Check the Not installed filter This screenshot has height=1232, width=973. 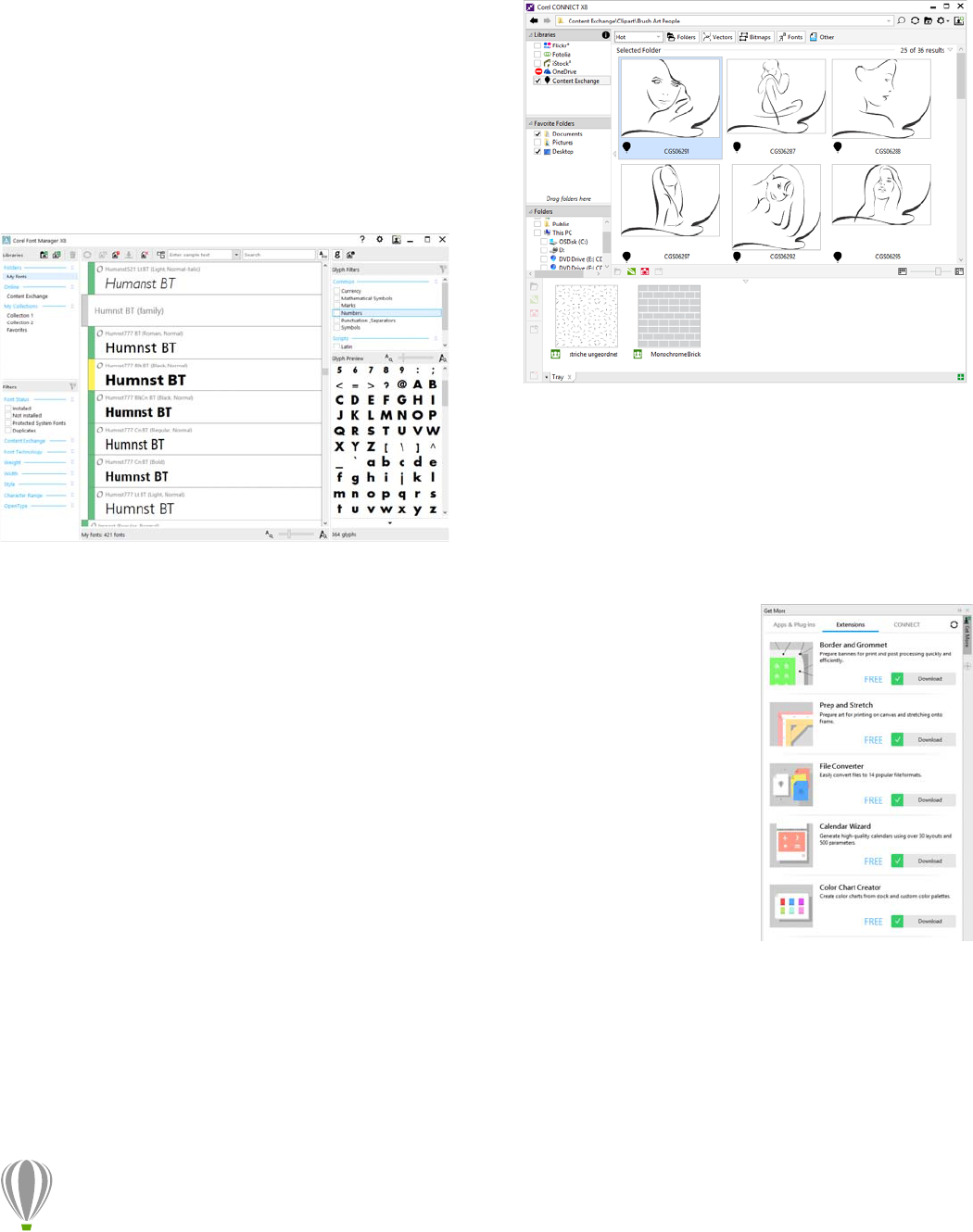(x=8, y=416)
